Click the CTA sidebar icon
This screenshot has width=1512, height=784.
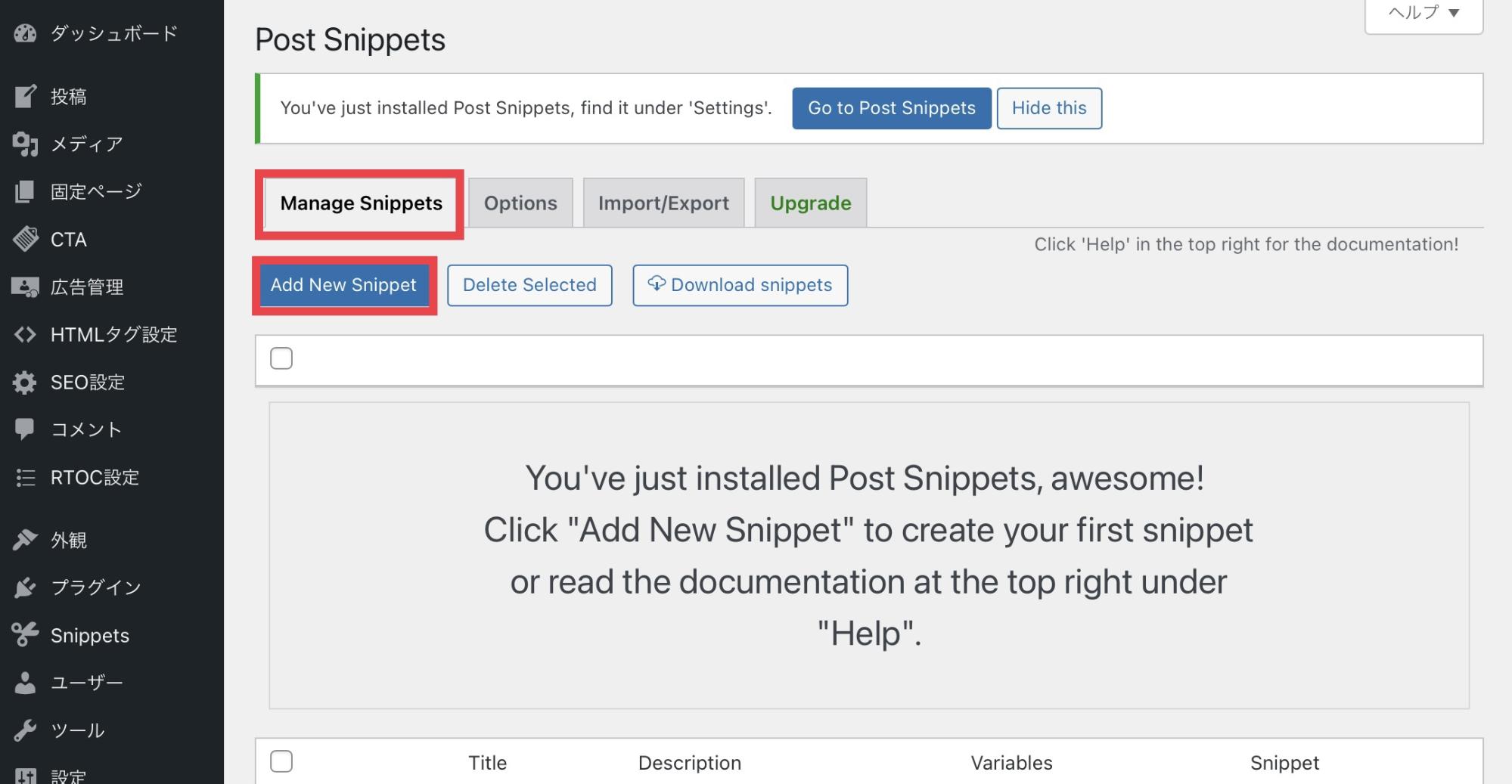click(25, 239)
